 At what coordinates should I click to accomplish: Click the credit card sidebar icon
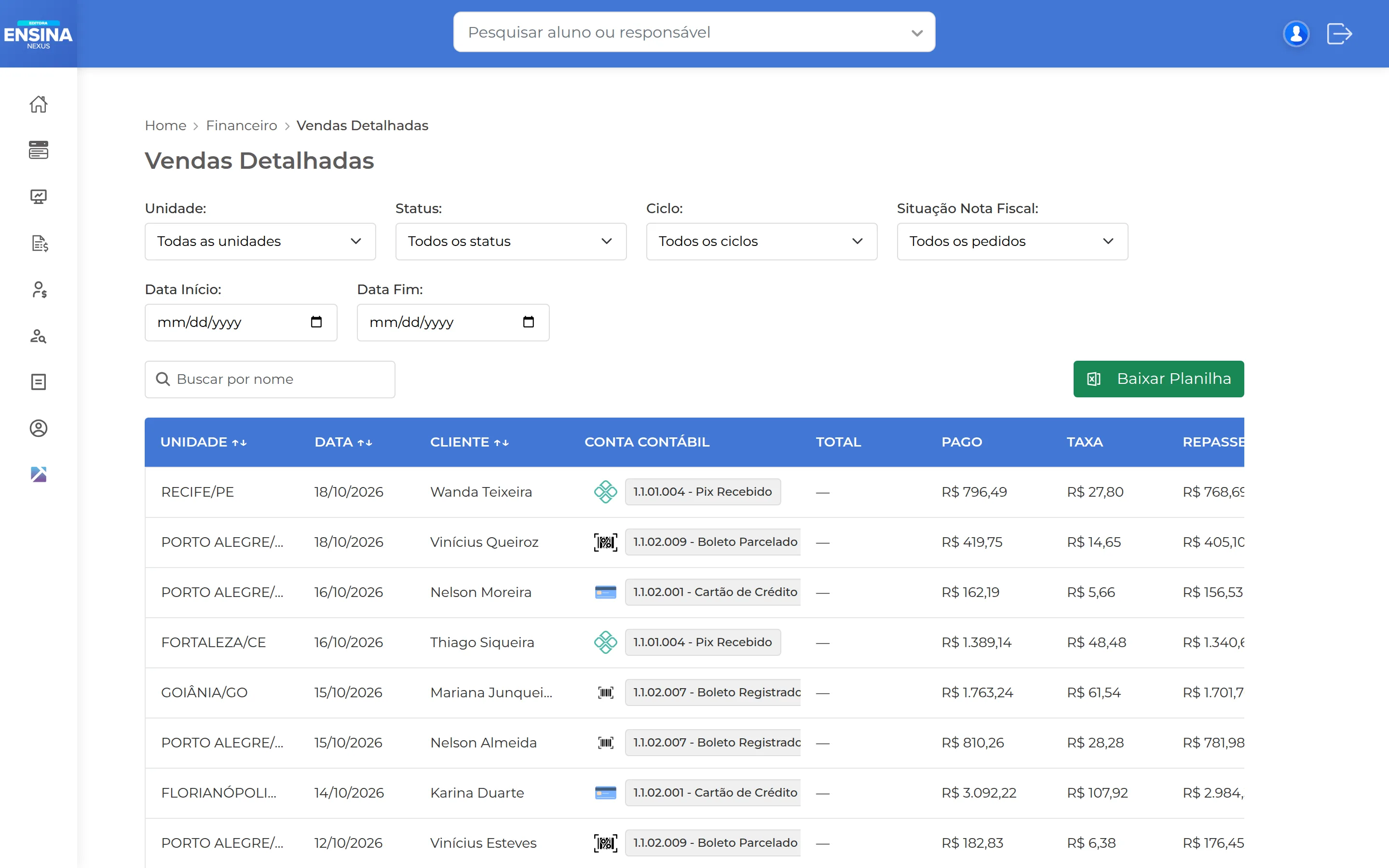click(39, 150)
